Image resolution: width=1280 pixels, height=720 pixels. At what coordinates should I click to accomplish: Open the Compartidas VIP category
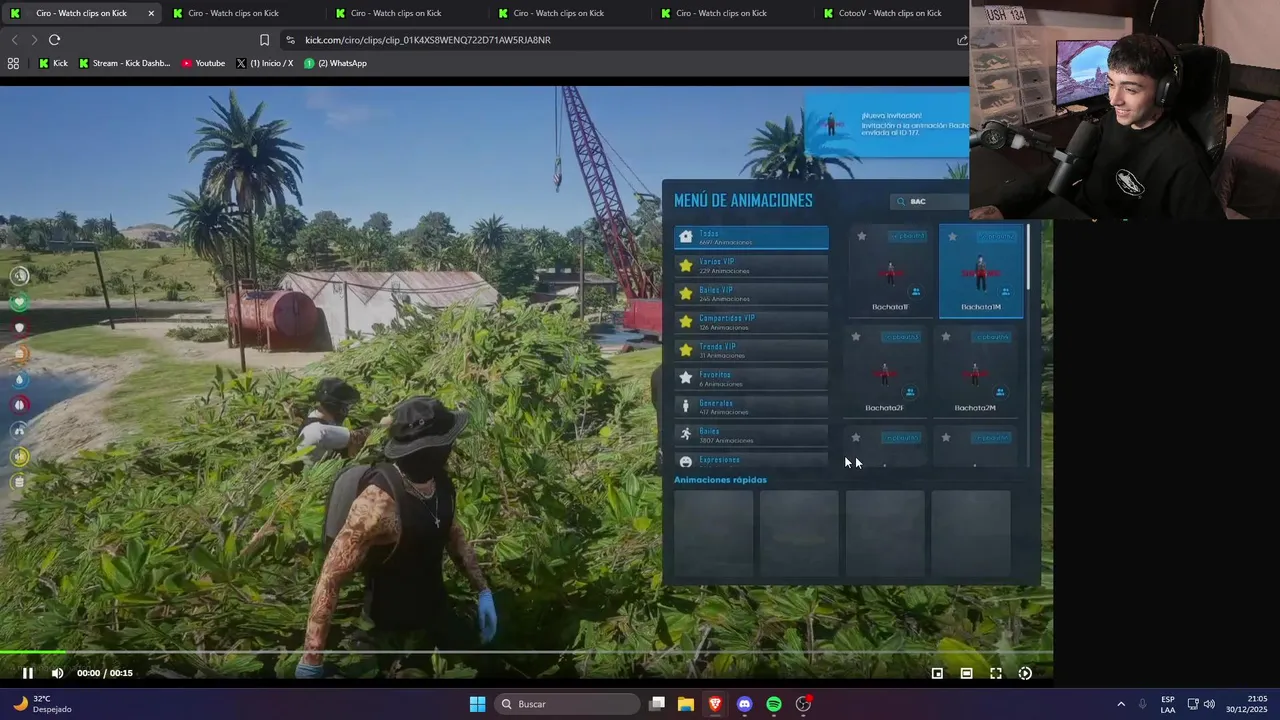pos(751,321)
